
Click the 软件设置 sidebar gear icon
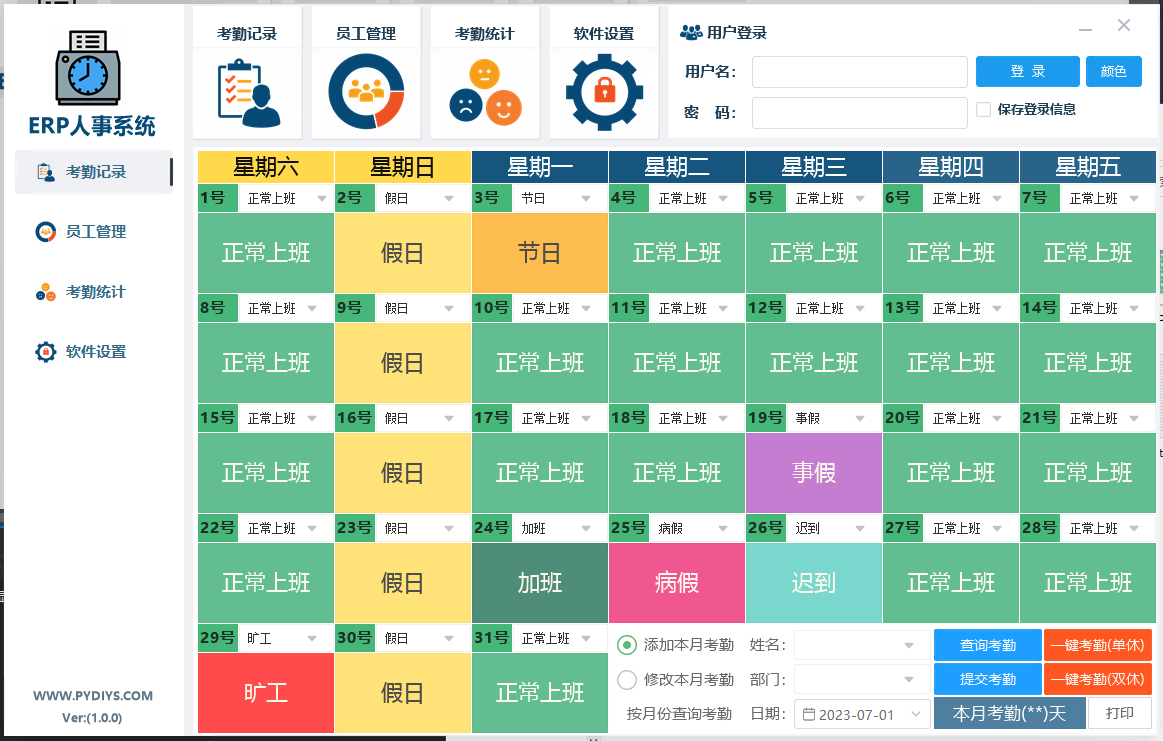[x=46, y=352]
